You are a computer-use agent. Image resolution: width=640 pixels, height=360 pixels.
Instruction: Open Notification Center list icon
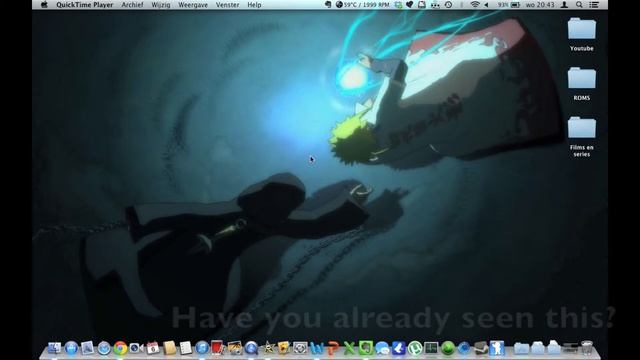tap(594, 5)
